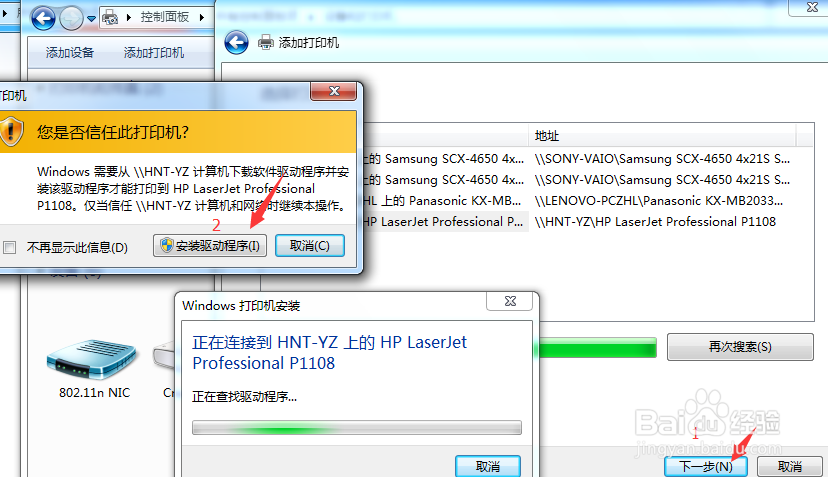Close the trust printer dialog
The height and width of the screenshot is (477, 828).
point(334,91)
